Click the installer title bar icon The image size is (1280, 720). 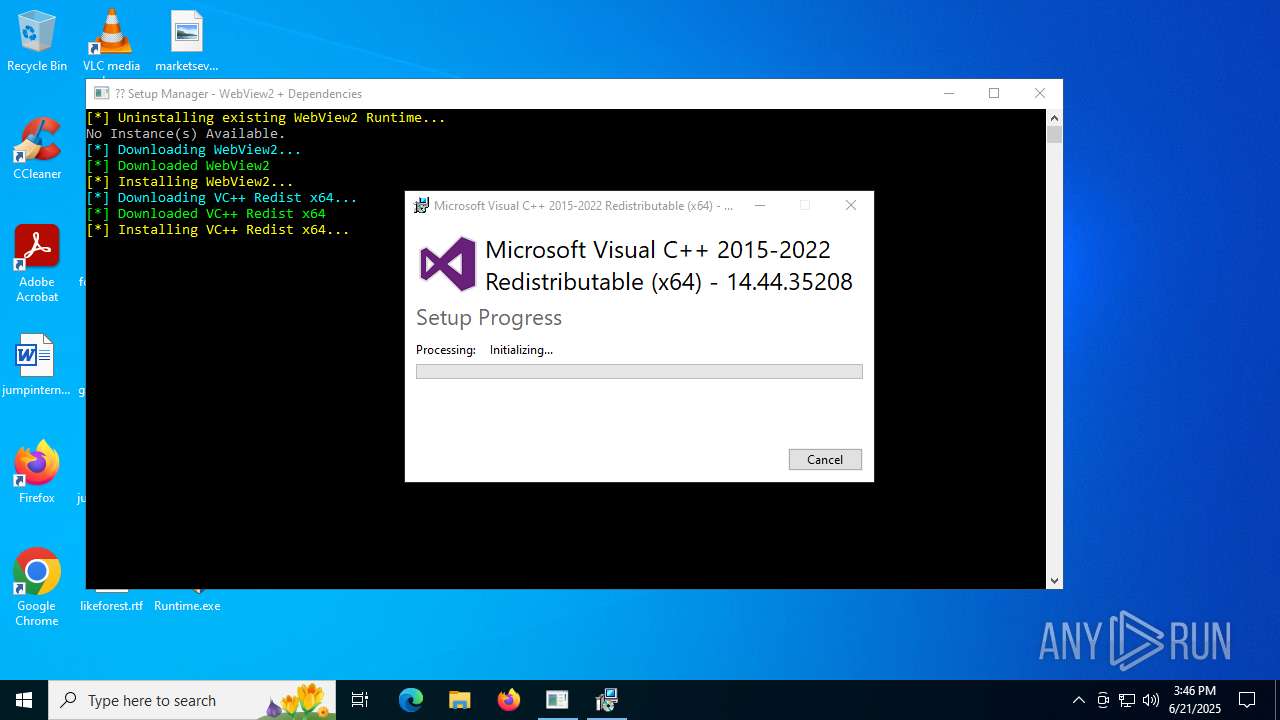[422, 205]
